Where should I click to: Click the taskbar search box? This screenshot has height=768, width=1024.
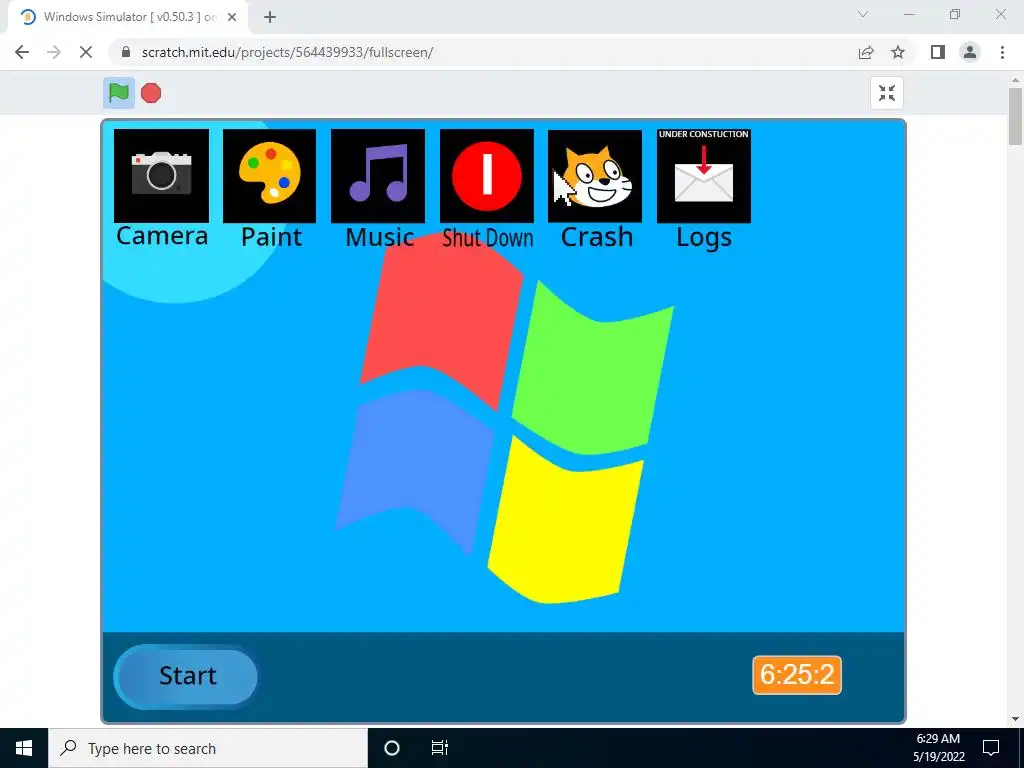[x=208, y=748]
